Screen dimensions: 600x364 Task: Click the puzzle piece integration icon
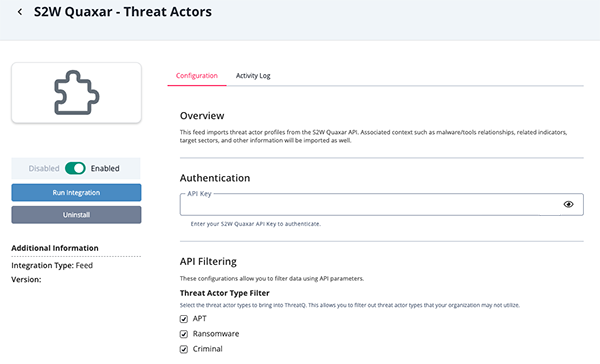coord(77,93)
